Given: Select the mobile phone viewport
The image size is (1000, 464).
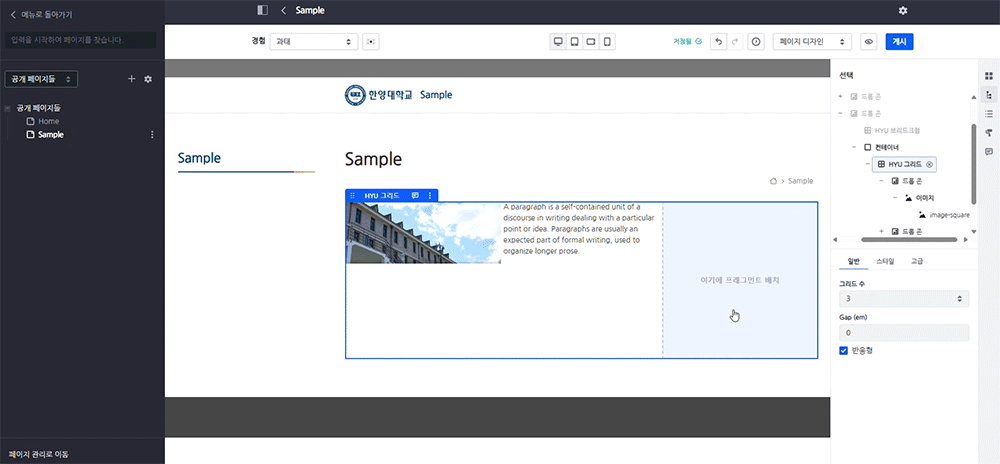Looking at the screenshot, I should point(607,42).
